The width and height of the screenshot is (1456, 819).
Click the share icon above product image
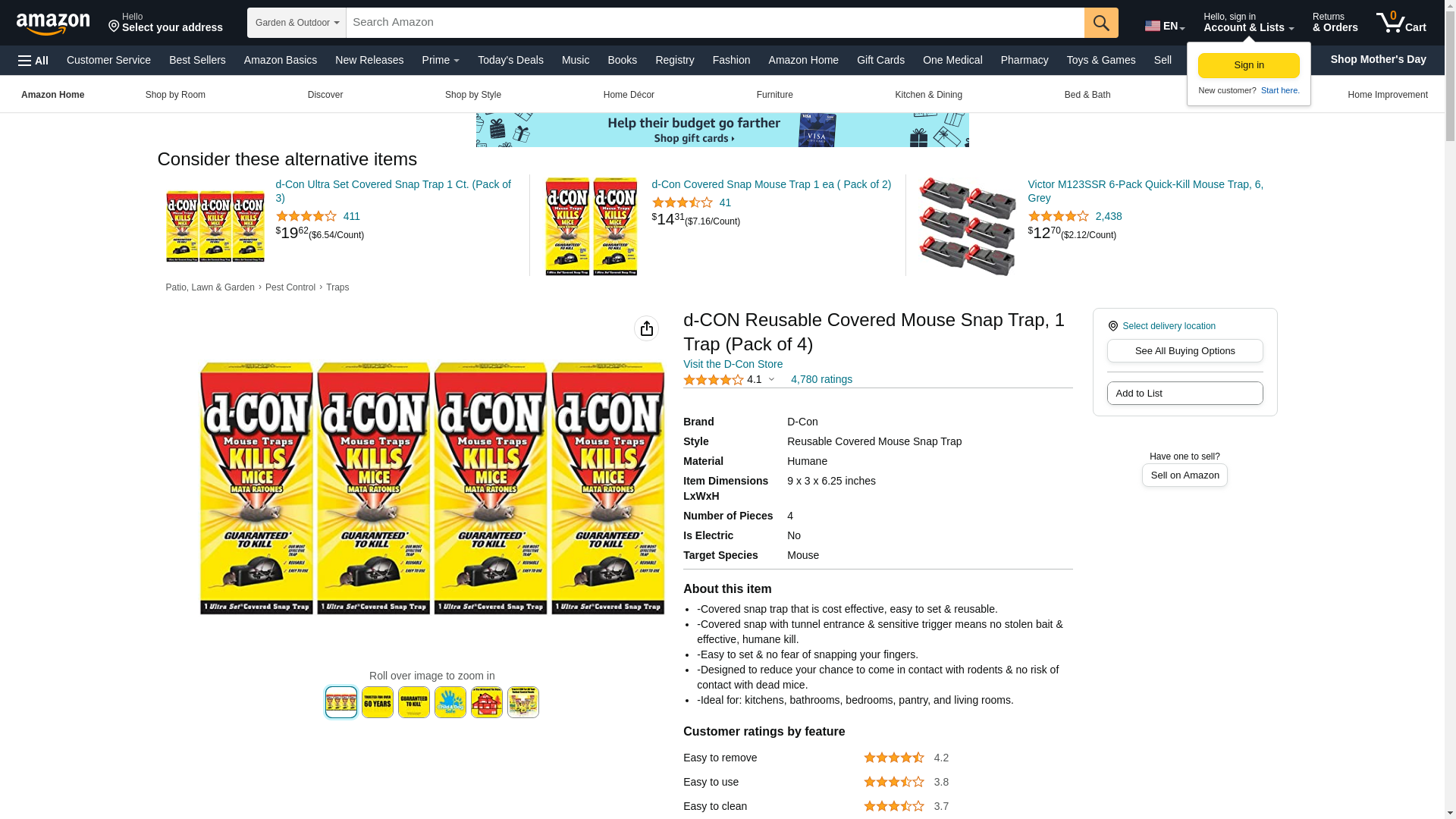pyautogui.click(x=646, y=328)
